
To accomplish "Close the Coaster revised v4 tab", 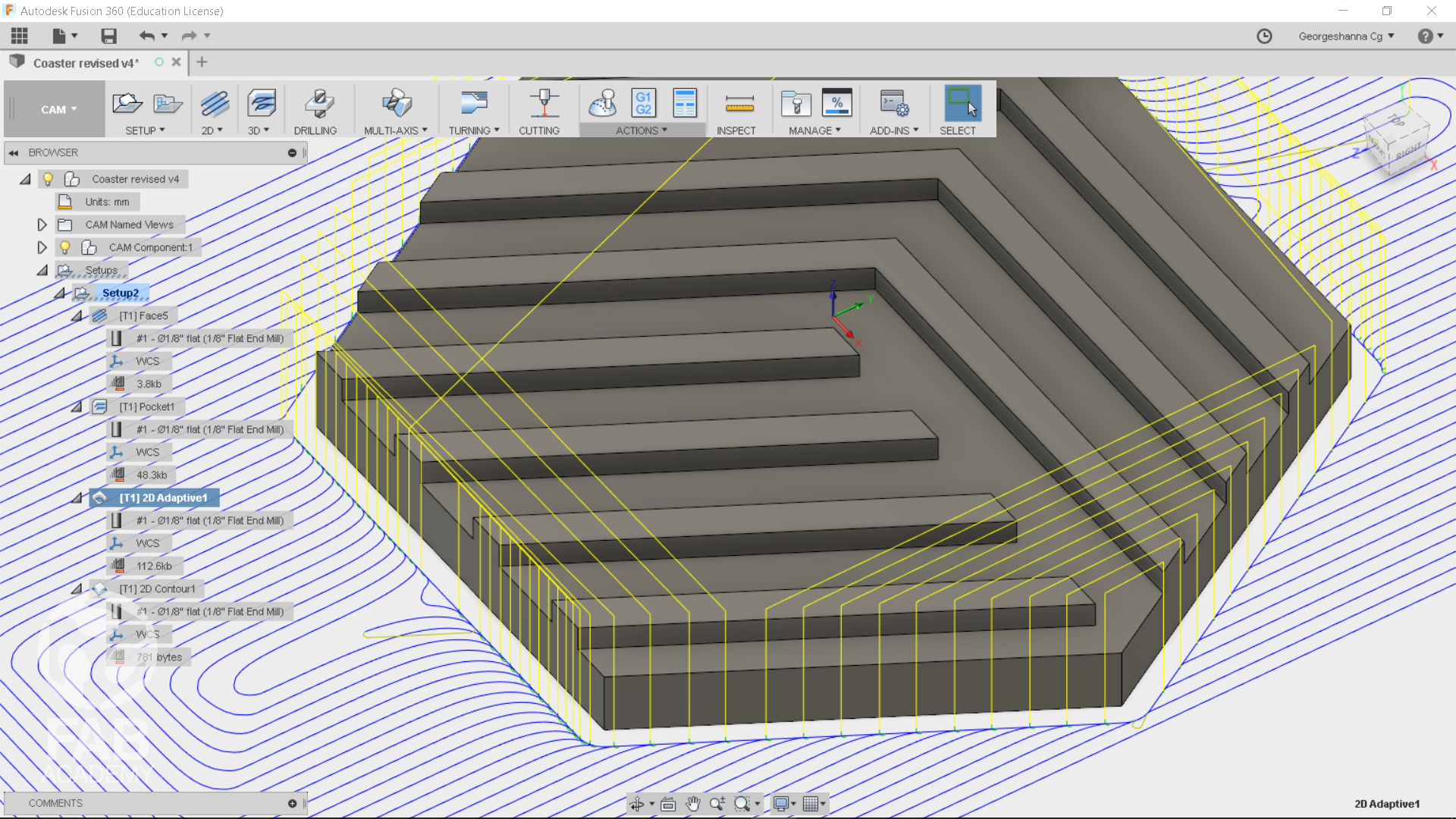I will tap(176, 62).
